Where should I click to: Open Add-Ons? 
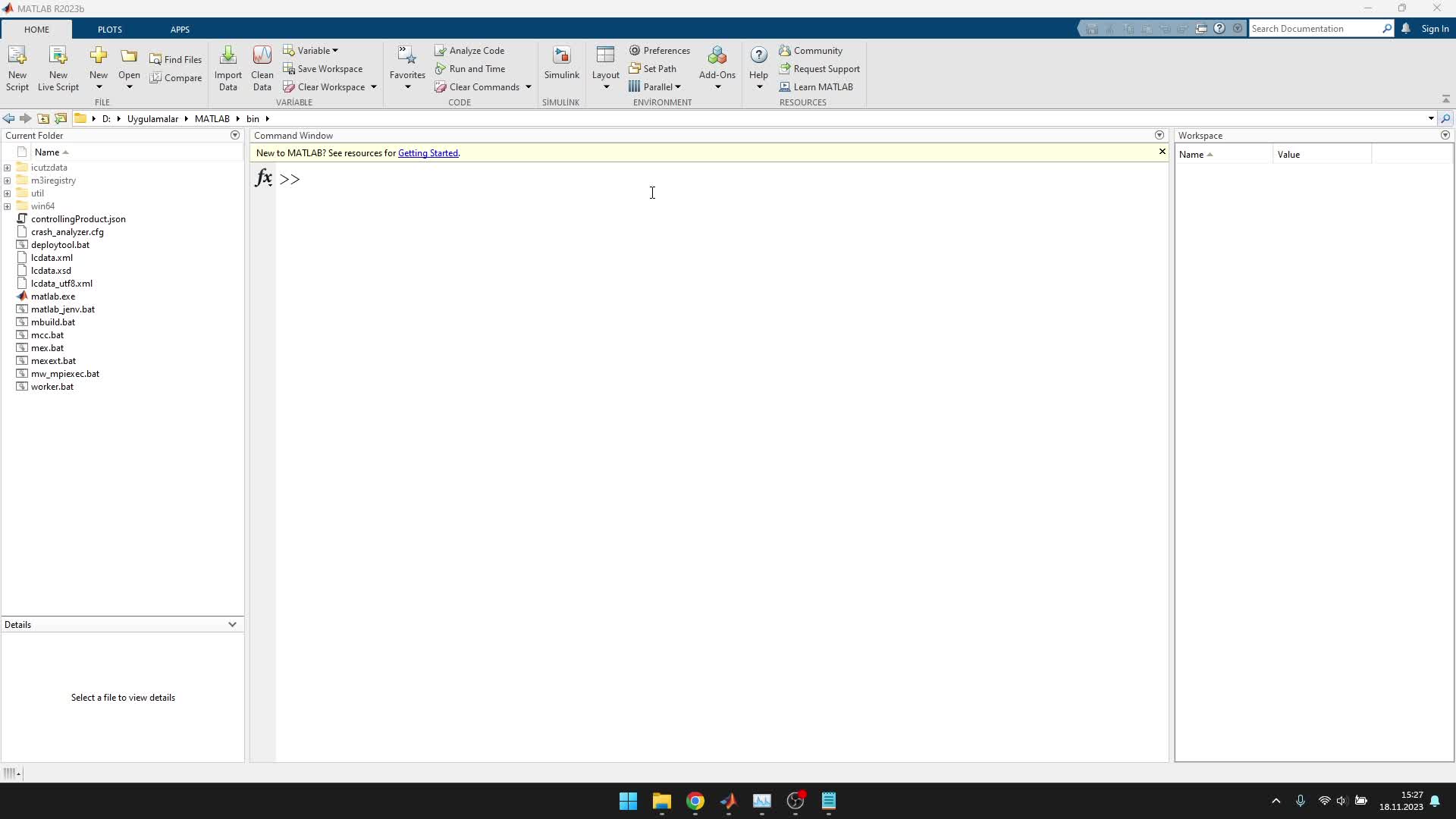pyautogui.click(x=717, y=67)
